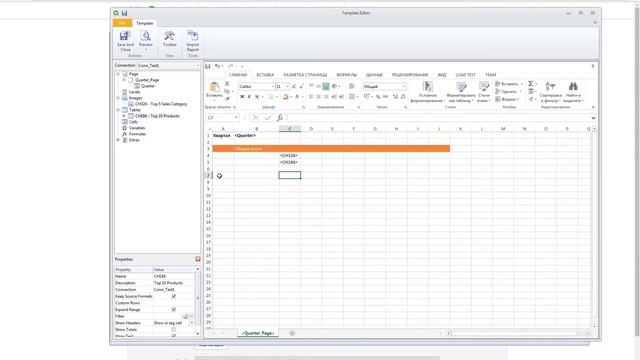The height and width of the screenshot is (360, 640).
Task: Close the Properties panel with red X
Action: tap(198, 259)
